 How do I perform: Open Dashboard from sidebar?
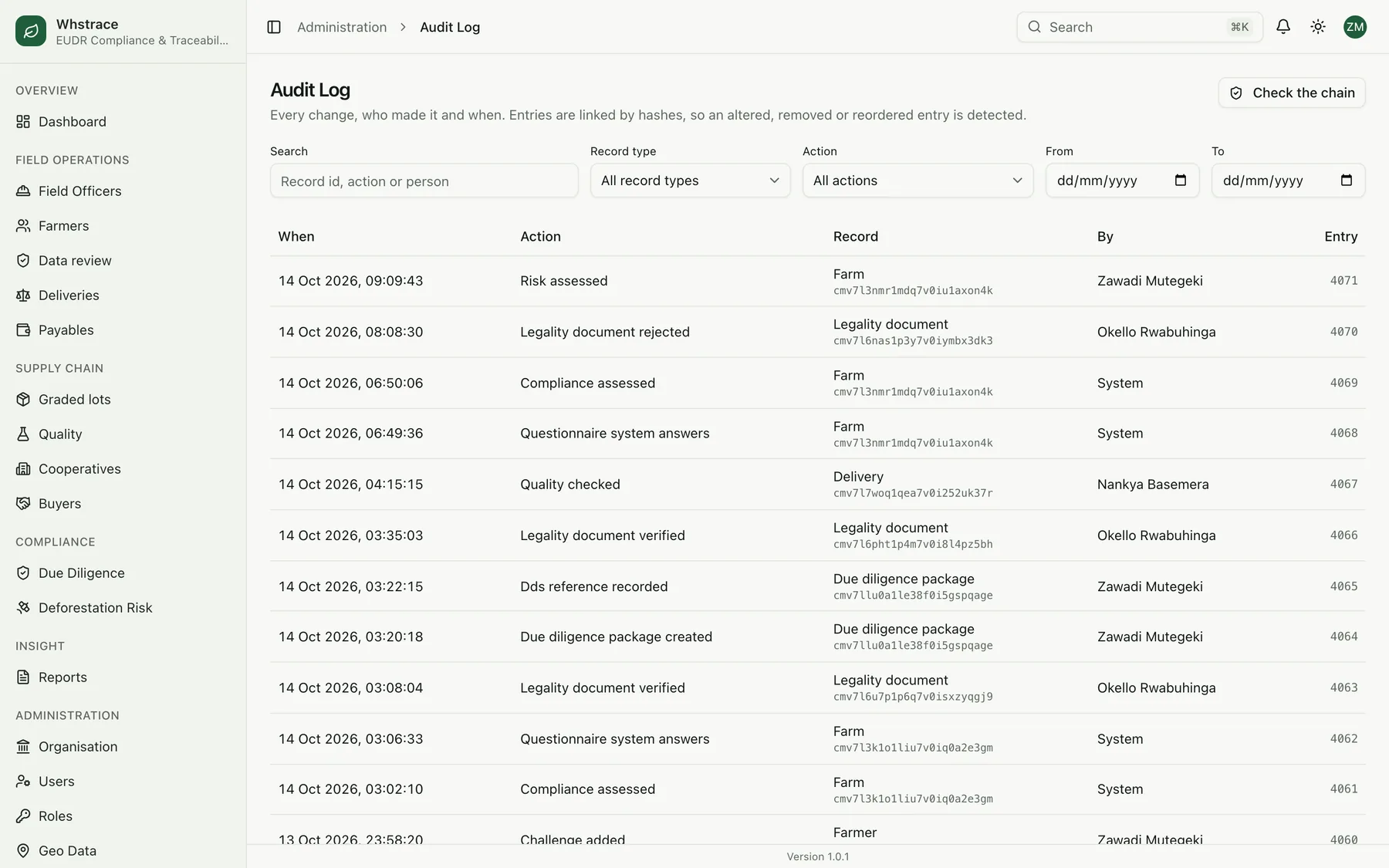[x=73, y=121]
